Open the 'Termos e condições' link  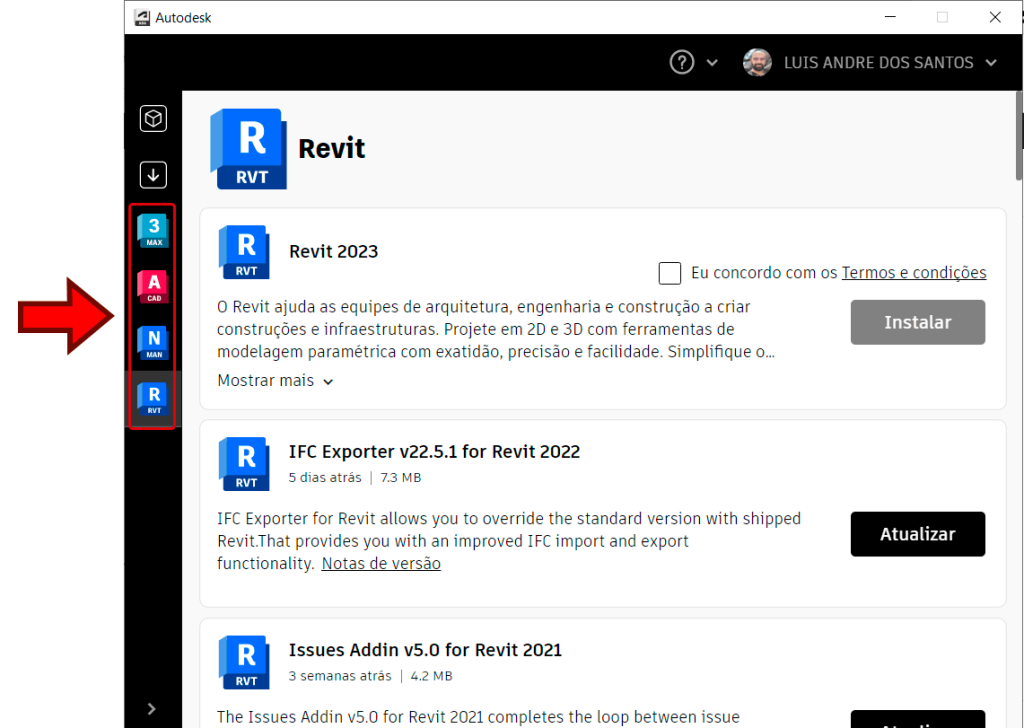coord(913,272)
